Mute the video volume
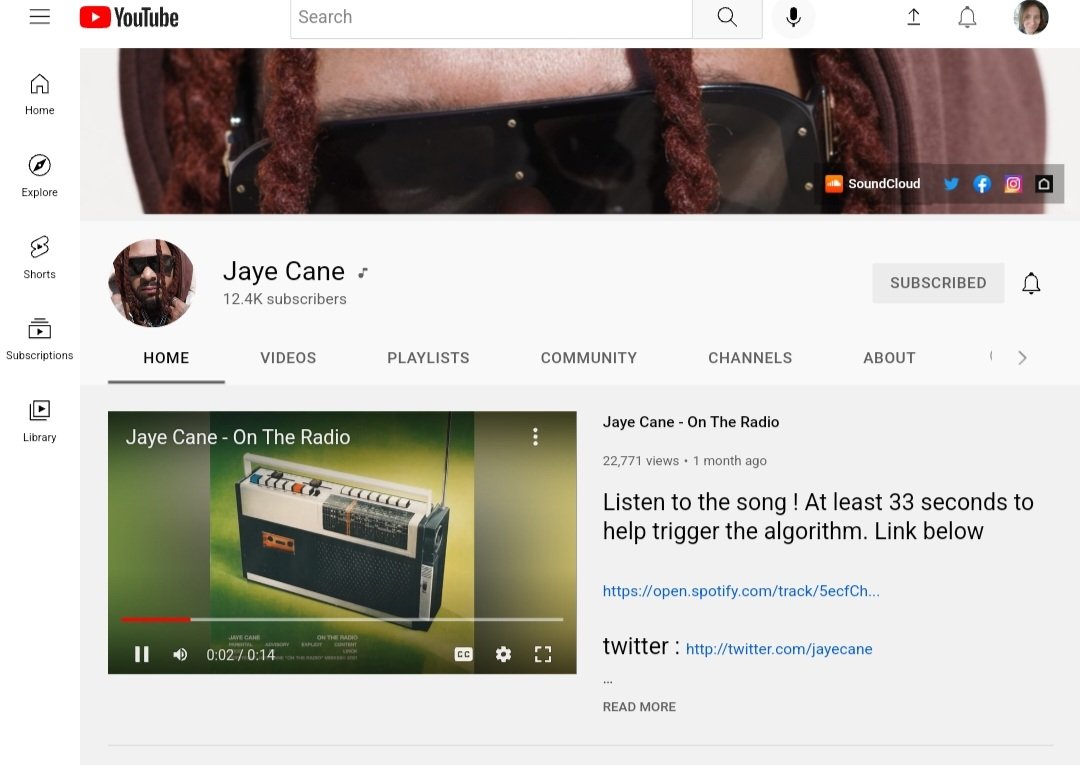 tap(180, 654)
